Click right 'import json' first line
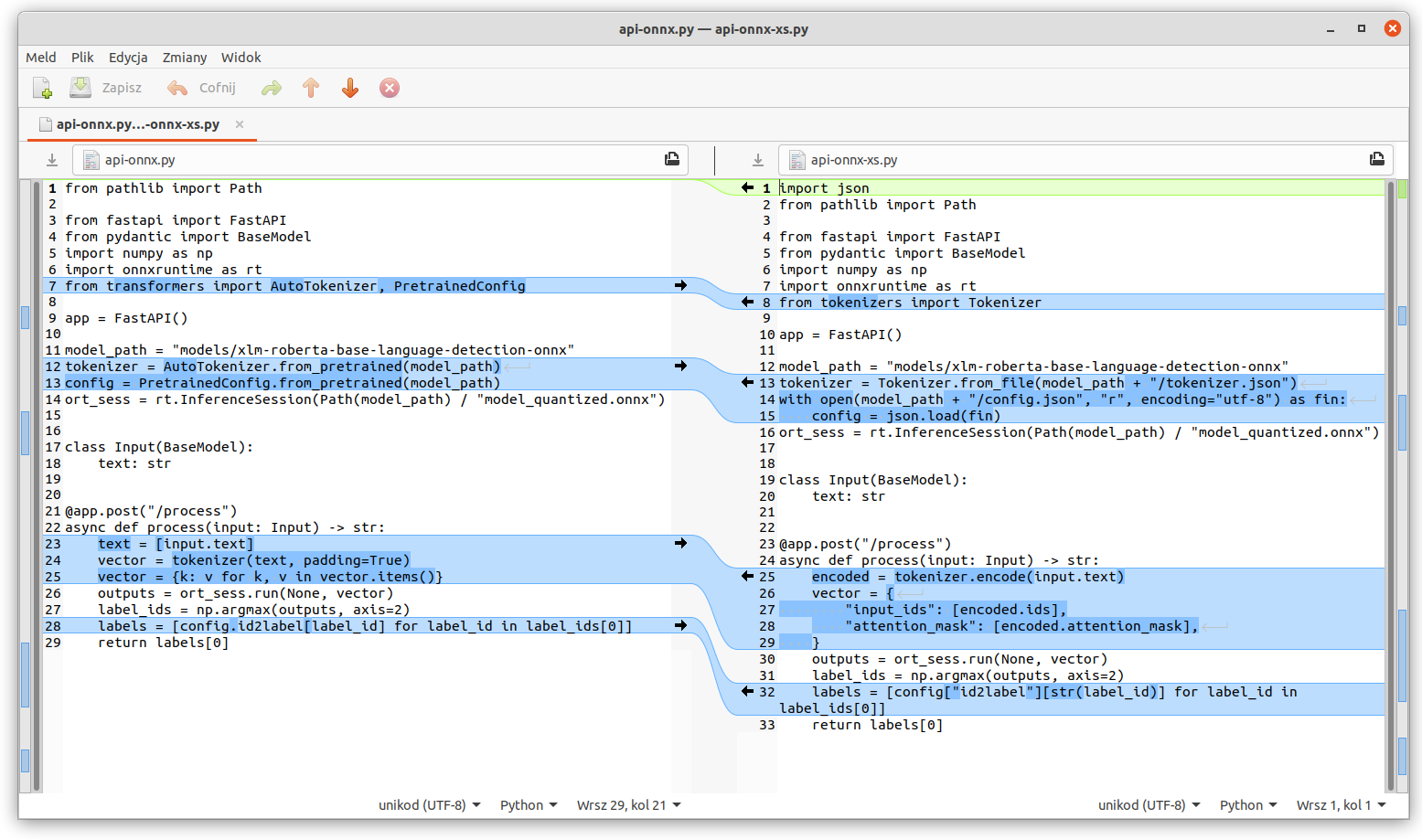Image resolution: width=1422 pixels, height=840 pixels. (x=824, y=188)
